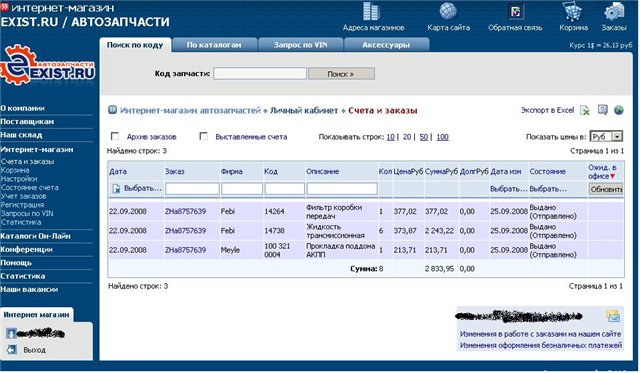
Task: Show 100 rows per page
Action: point(442,137)
